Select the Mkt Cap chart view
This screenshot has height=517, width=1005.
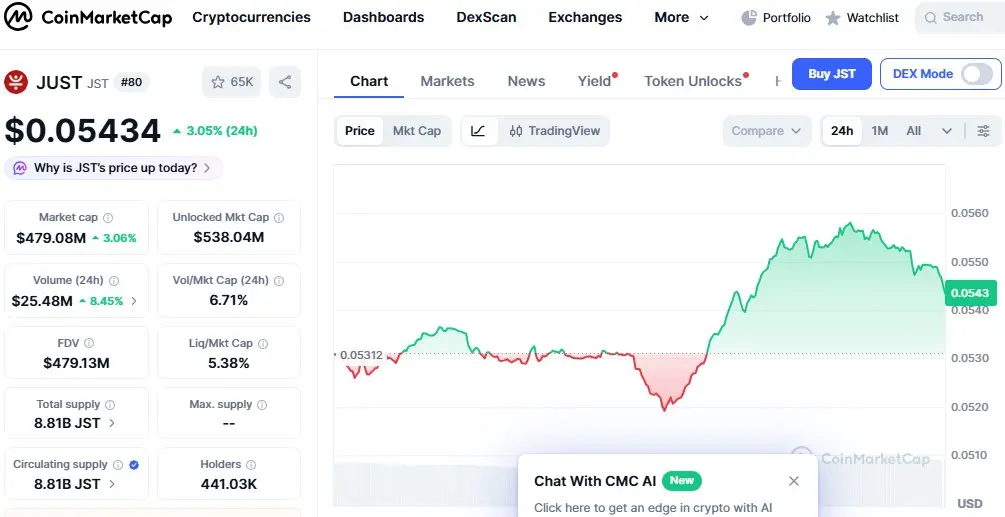(416, 131)
